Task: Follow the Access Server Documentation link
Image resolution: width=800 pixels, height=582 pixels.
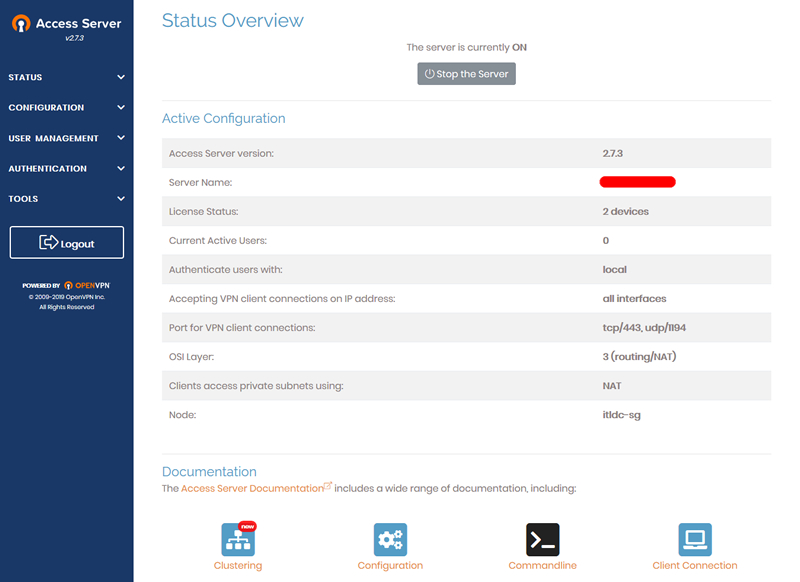Action: (x=252, y=488)
